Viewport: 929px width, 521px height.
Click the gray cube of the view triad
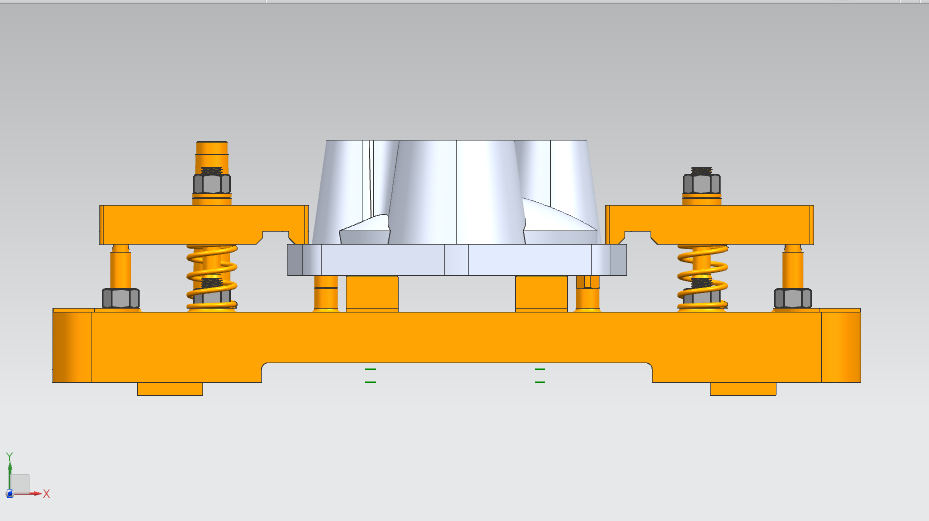pyautogui.click(x=20, y=483)
